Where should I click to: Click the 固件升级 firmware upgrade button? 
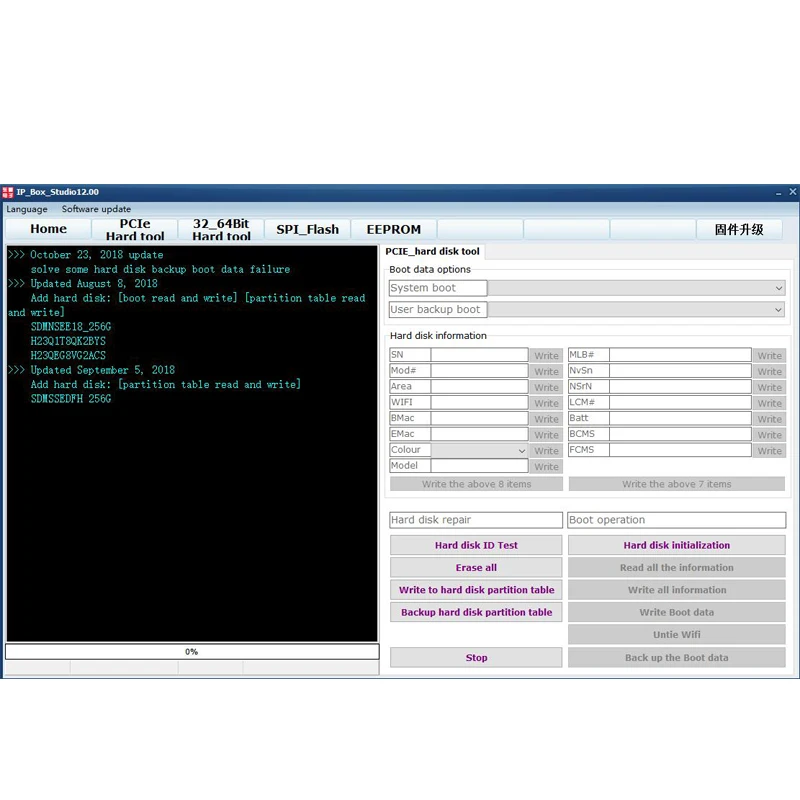point(739,229)
